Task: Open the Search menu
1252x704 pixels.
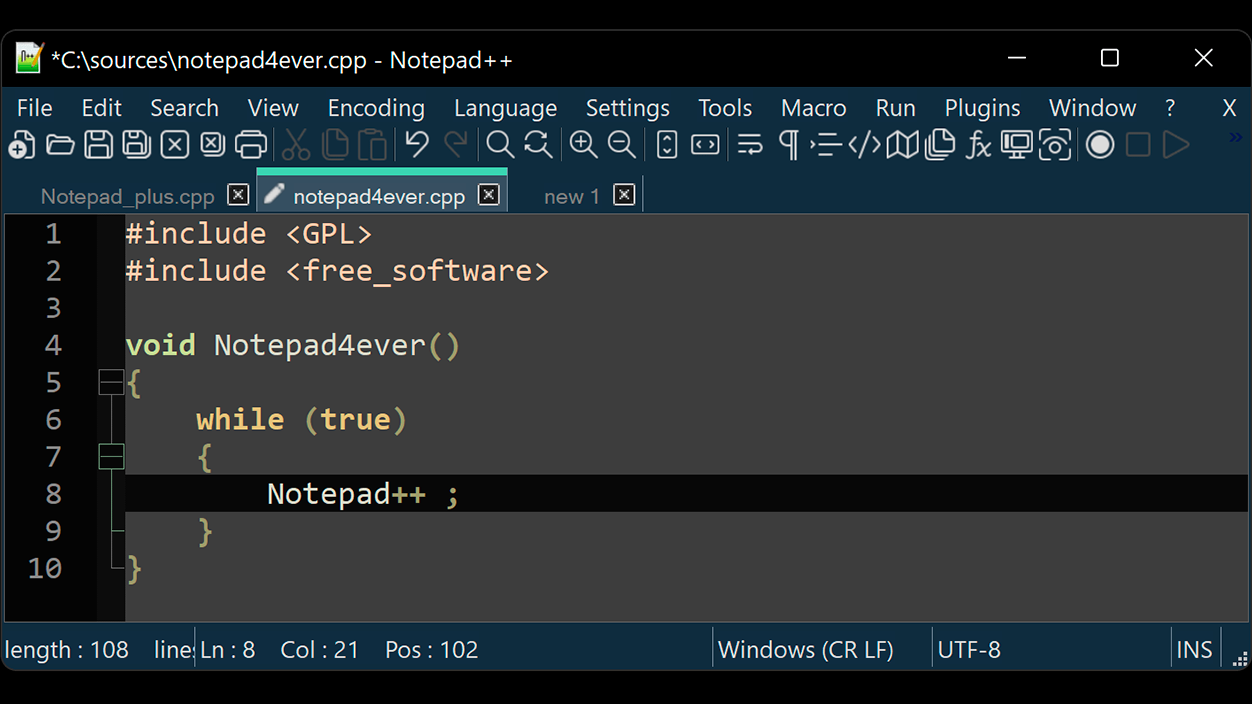Action: [184, 108]
